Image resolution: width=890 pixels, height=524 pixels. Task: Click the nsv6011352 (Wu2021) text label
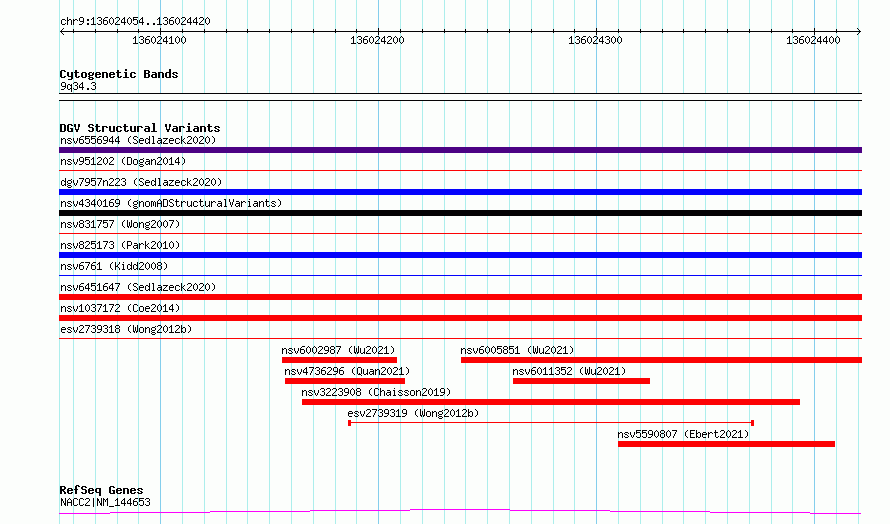569,371
